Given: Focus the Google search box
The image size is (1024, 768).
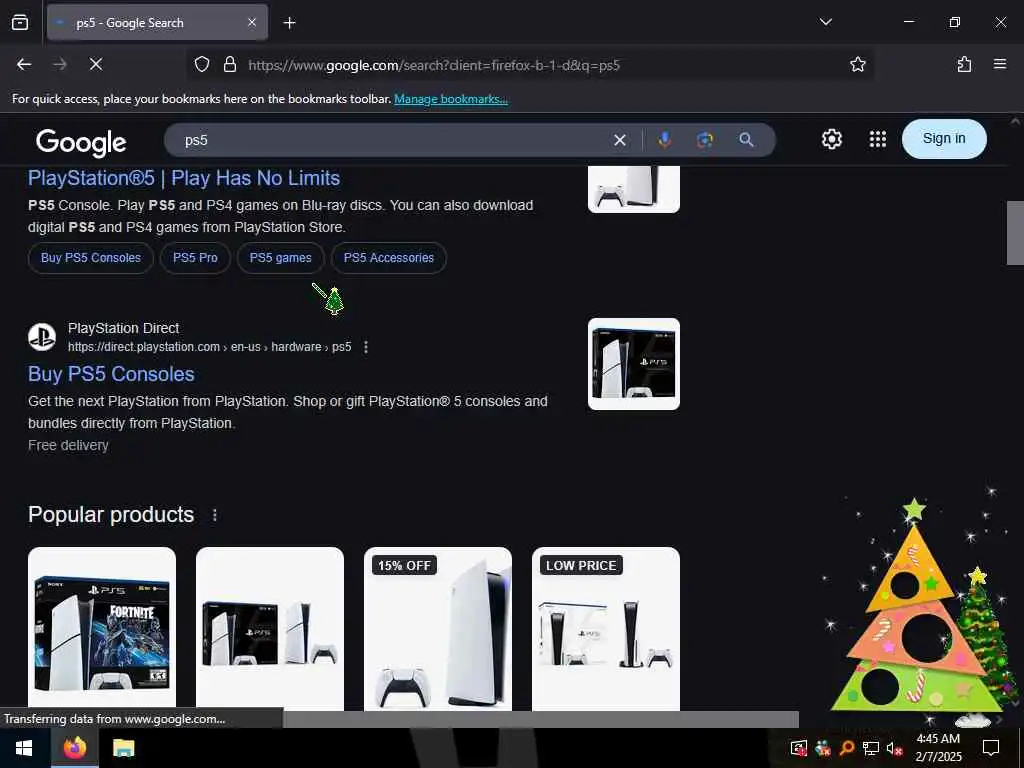Looking at the screenshot, I should pos(392,140).
